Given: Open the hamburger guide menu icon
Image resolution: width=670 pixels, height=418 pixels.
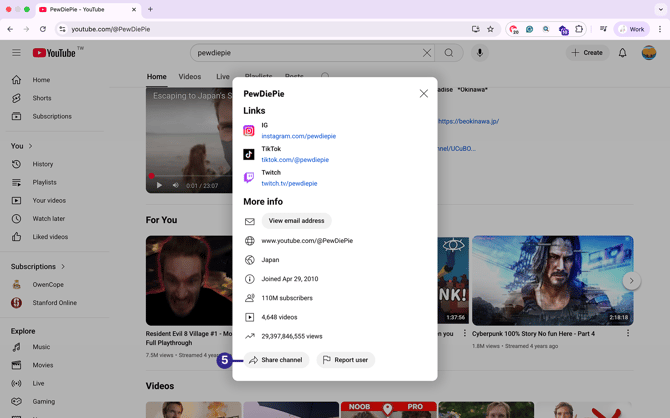Looking at the screenshot, I should (16, 53).
